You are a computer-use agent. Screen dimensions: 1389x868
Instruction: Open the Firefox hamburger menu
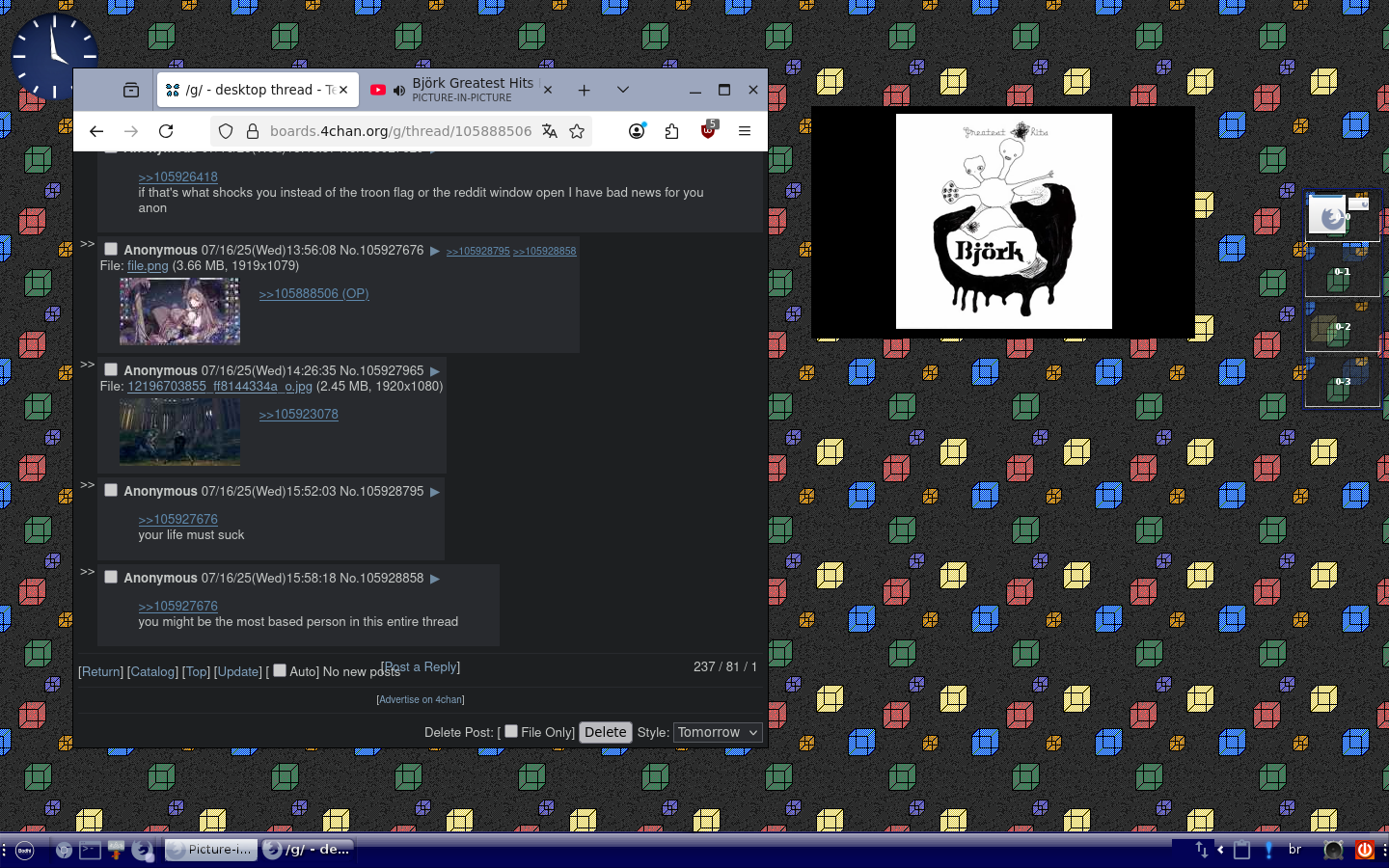coord(745,131)
